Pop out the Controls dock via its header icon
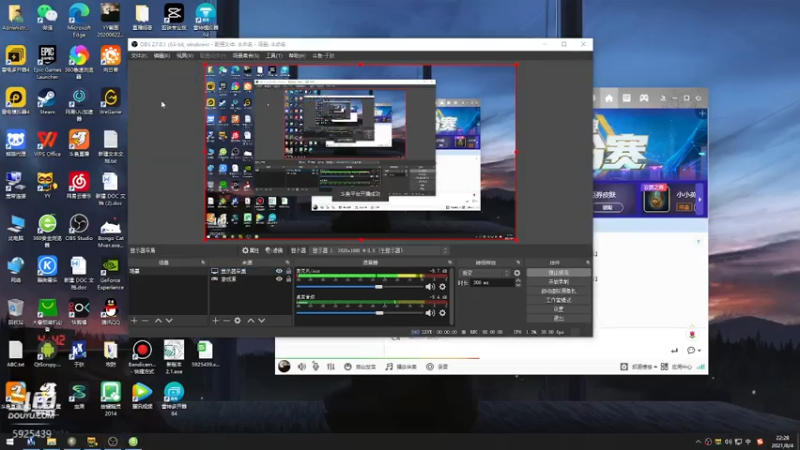800x450 pixels. point(588,262)
